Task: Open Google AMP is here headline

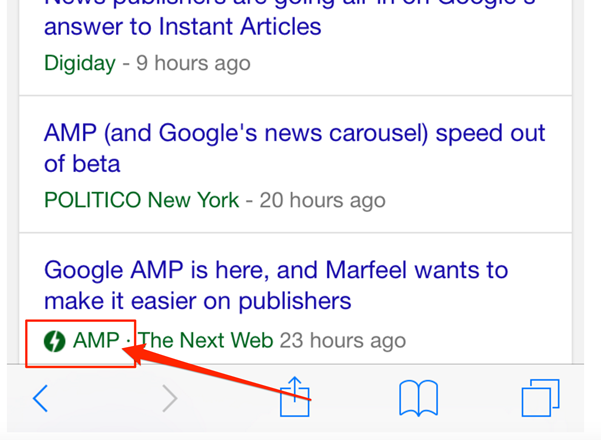Action: point(276,285)
